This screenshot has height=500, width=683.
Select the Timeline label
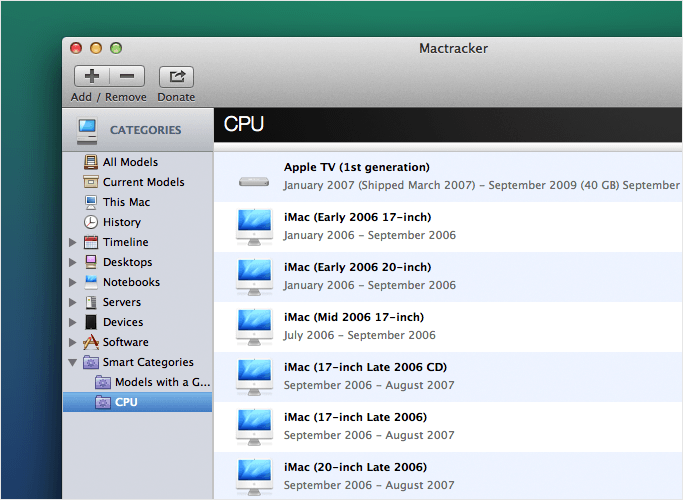pyautogui.click(x=125, y=242)
